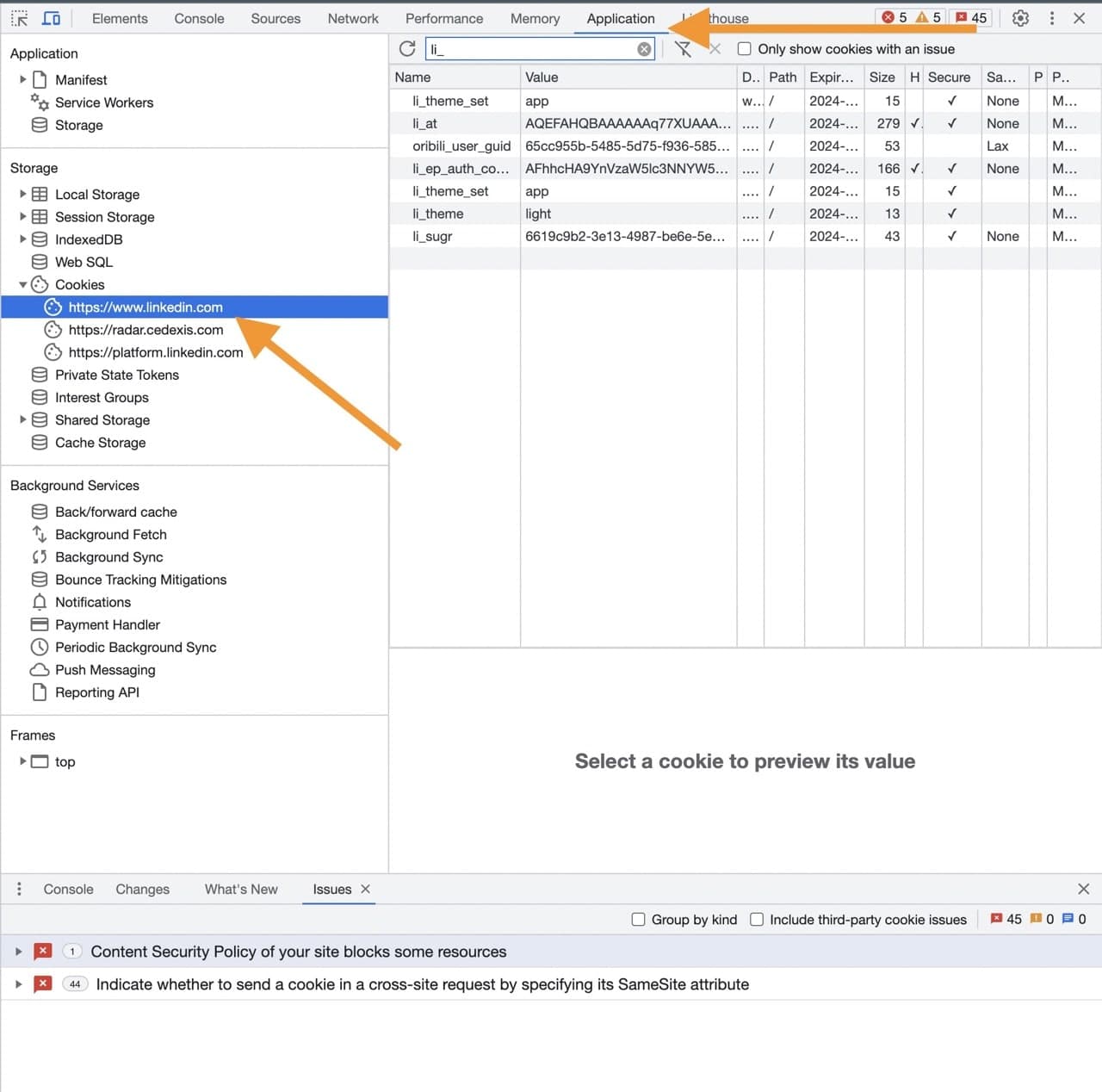This screenshot has height=1092, width=1102.
Task: Select the li_theme cookie row
Action: pyautogui.click(x=745, y=214)
